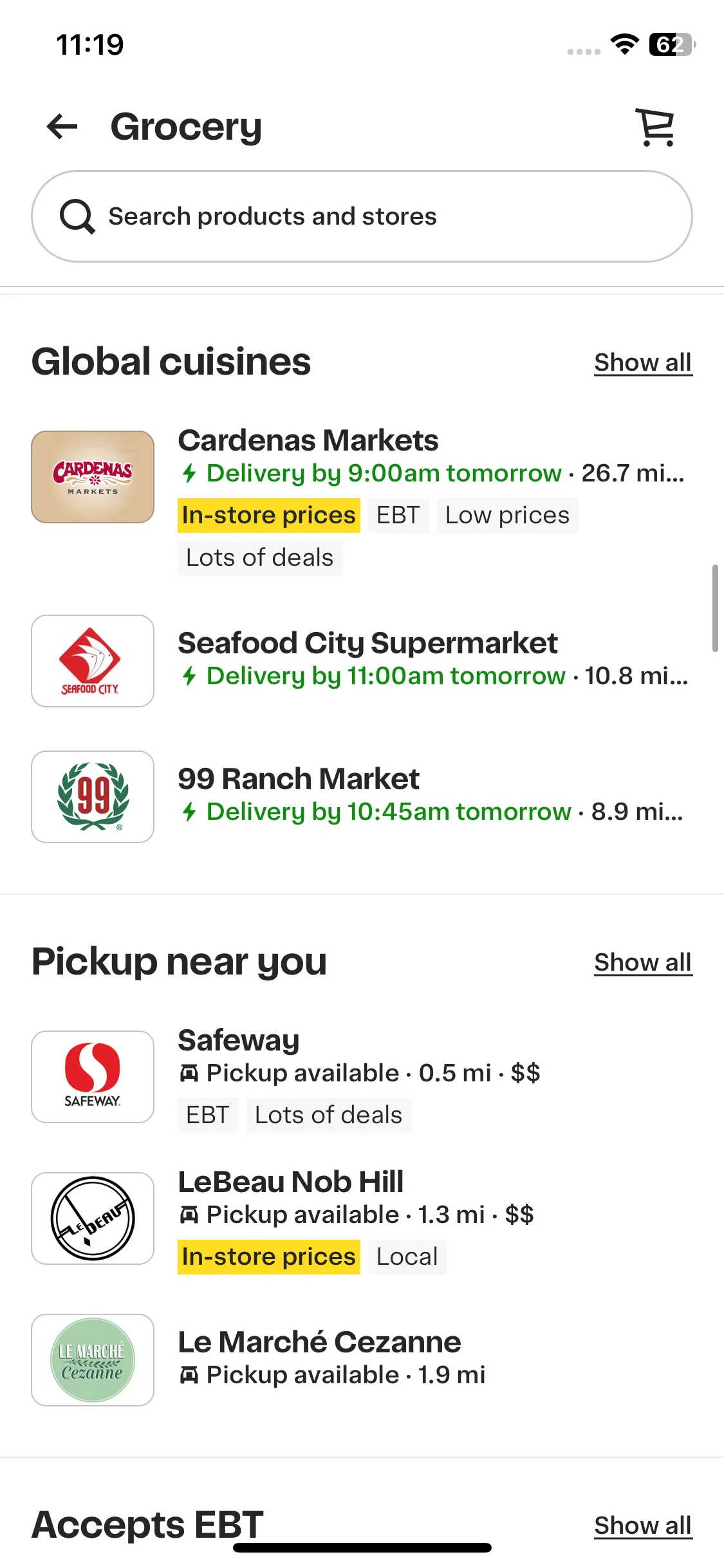
Task: Tap the search magnifier icon
Action: pos(77,216)
